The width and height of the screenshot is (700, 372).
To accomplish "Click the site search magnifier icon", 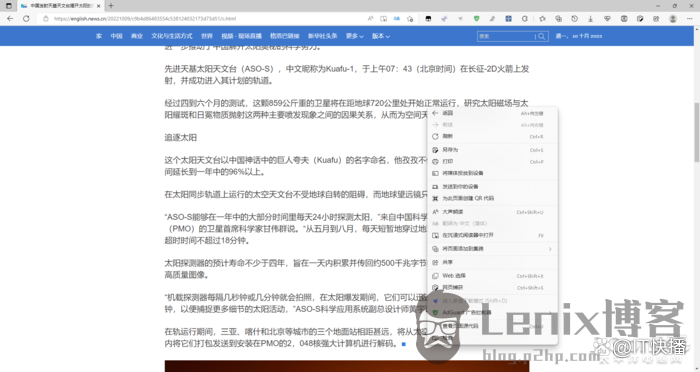I will pyautogui.click(x=542, y=36).
